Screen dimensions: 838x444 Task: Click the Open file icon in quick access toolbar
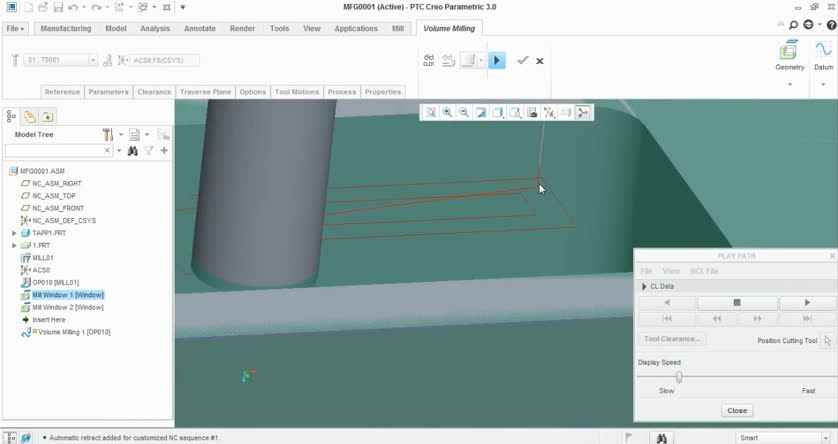tap(43, 7)
